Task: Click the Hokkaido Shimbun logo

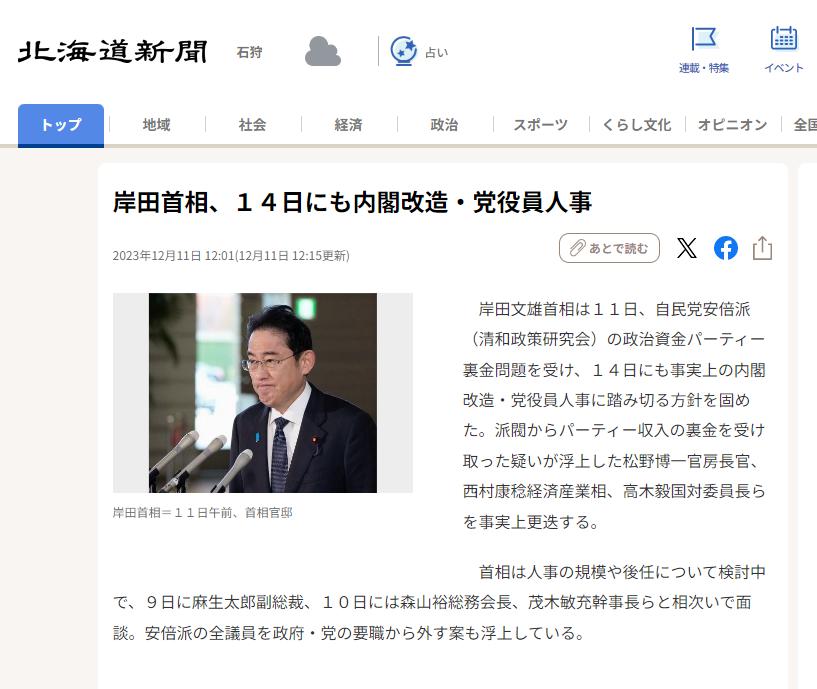Action: point(113,51)
